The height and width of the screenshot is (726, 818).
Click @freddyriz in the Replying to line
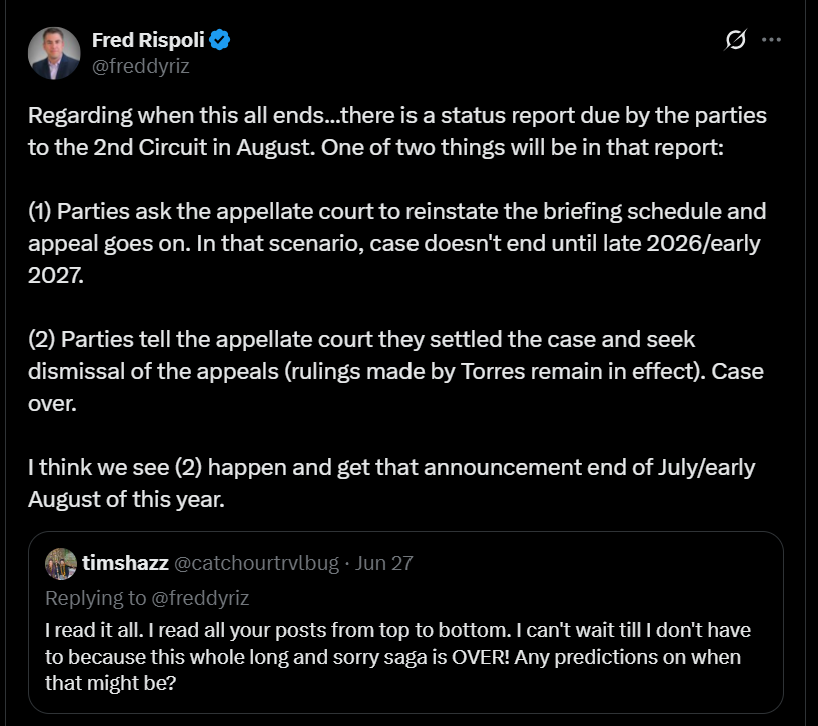coord(200,598)
